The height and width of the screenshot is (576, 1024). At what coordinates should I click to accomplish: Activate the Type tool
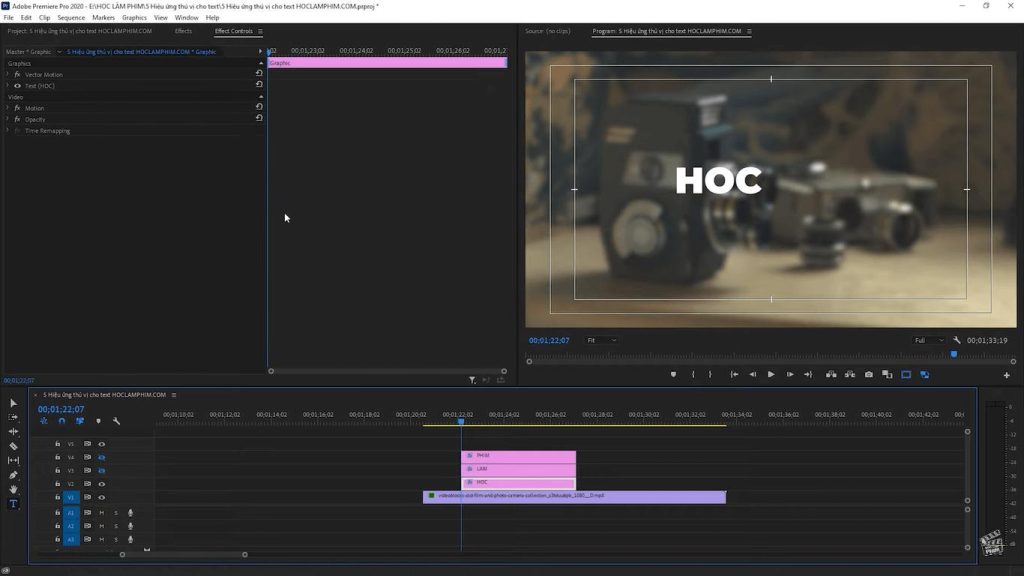(x=13, y=504)
